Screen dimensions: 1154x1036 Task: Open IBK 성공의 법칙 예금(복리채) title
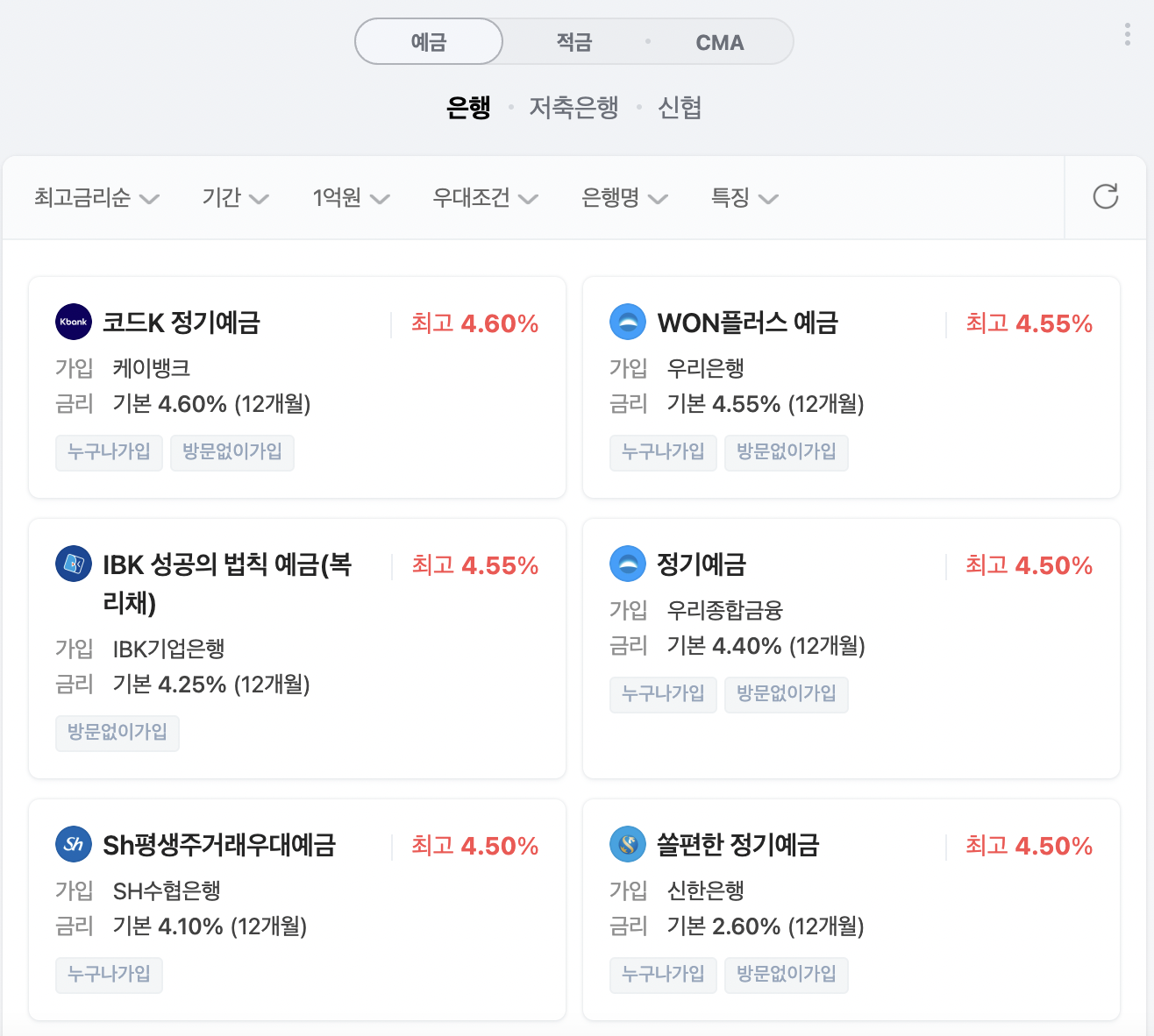click(x=227, y=583)
